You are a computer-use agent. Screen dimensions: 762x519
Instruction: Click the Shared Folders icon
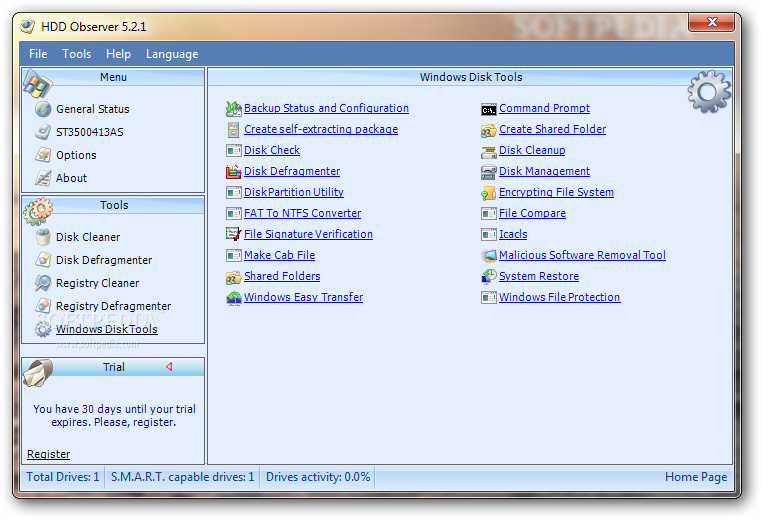click(234, 277)
